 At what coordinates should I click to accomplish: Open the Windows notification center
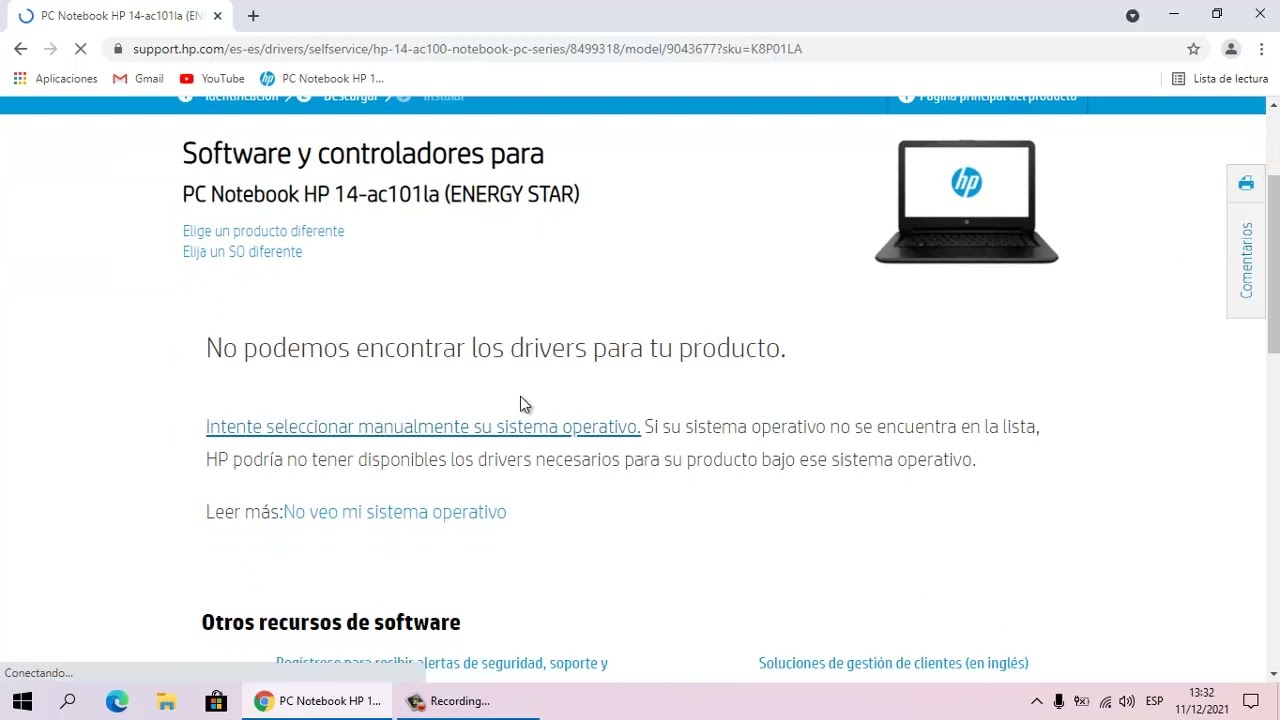click(x=1250, y=701)
